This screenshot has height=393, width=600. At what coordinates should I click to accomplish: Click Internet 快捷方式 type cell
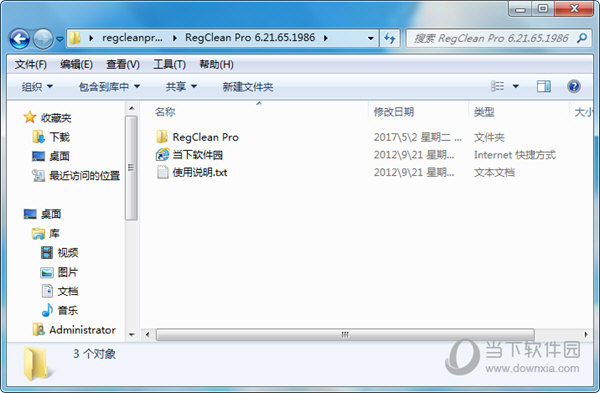[x=515, y=155]
